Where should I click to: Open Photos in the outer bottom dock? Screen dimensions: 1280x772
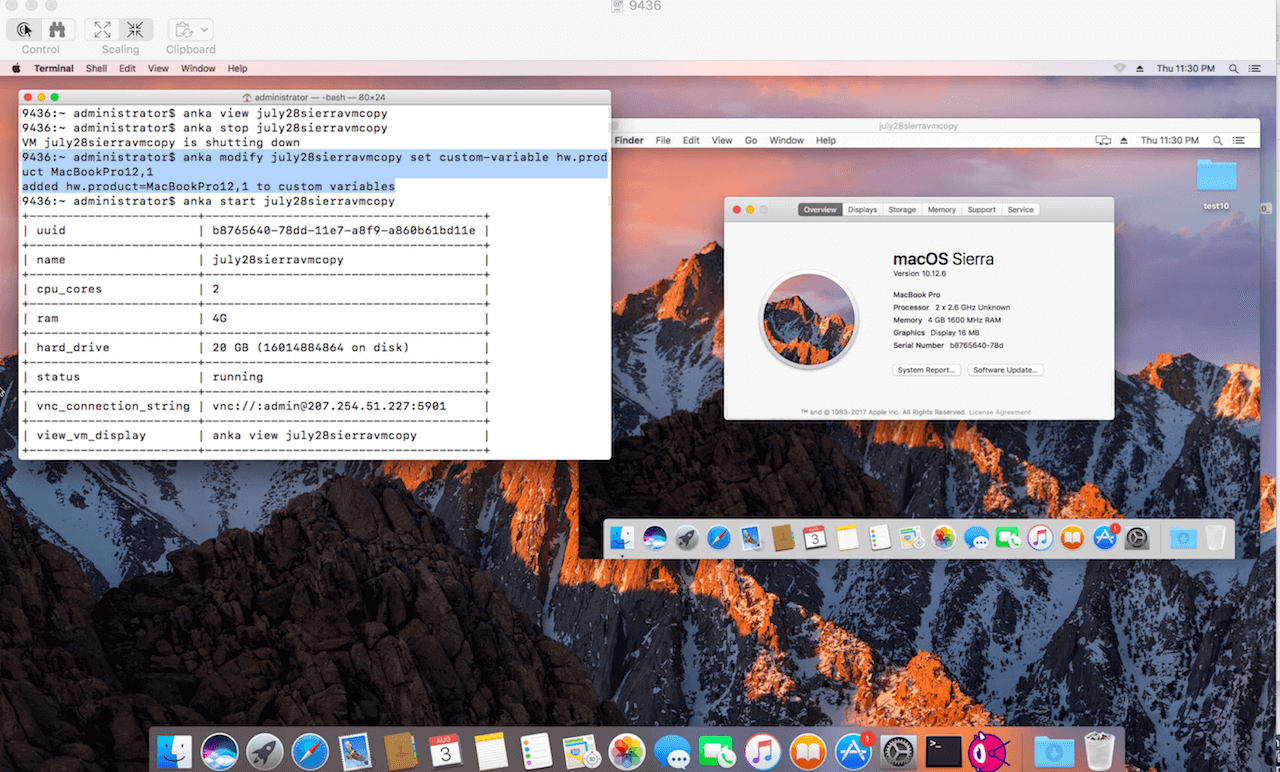pyautogui.click(x=627, y=750)
